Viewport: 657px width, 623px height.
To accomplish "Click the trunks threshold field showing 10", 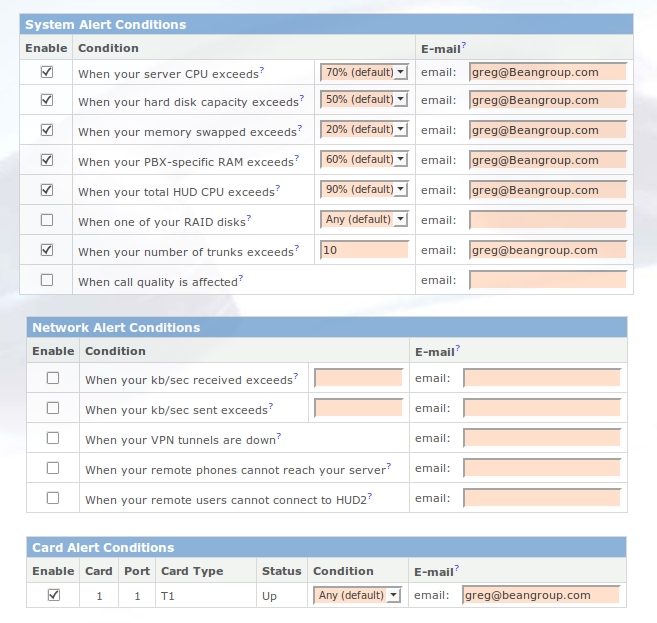I will tap(364, 250).
